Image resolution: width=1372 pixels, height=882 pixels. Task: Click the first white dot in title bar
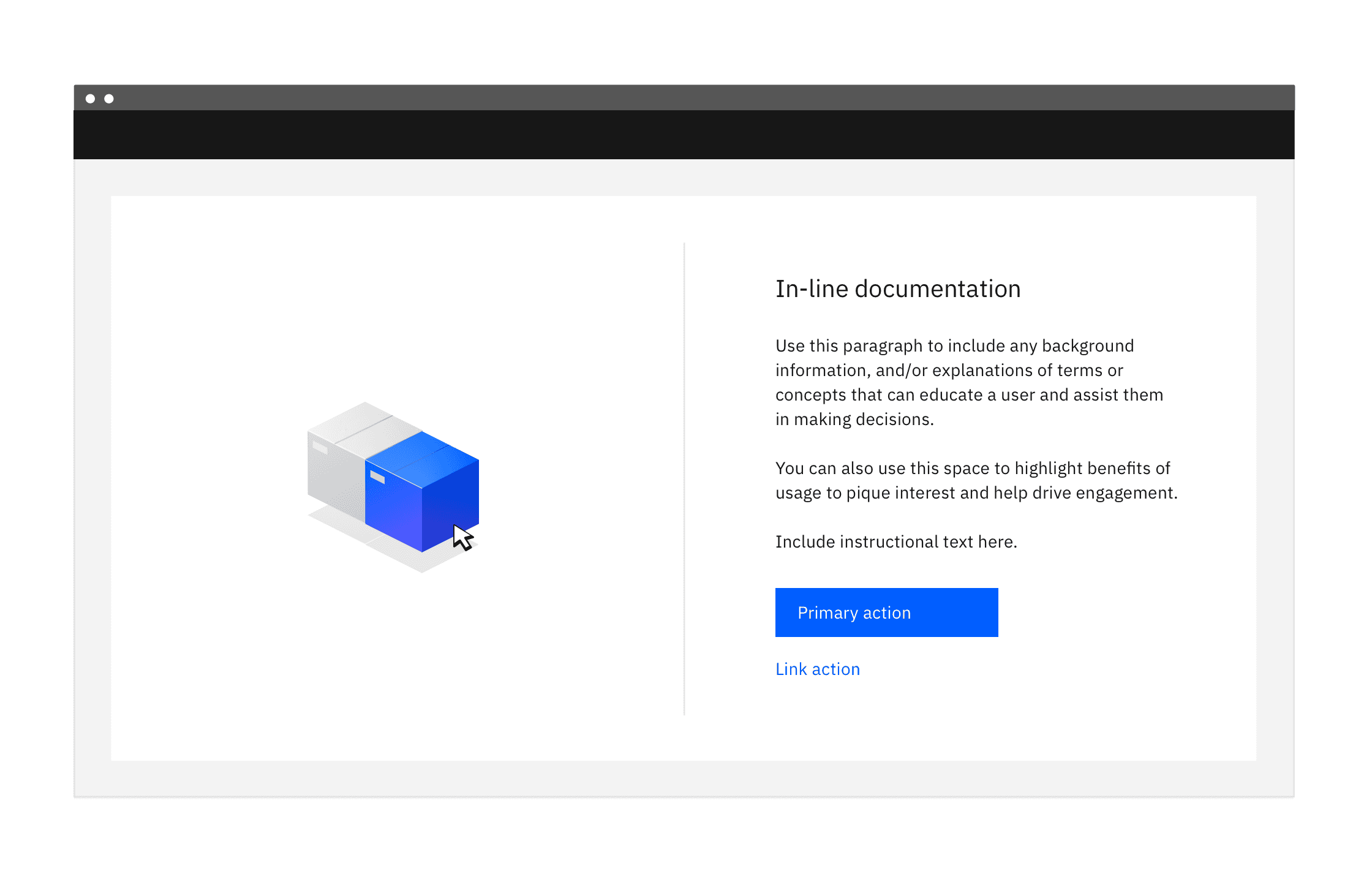pos(90,99)
